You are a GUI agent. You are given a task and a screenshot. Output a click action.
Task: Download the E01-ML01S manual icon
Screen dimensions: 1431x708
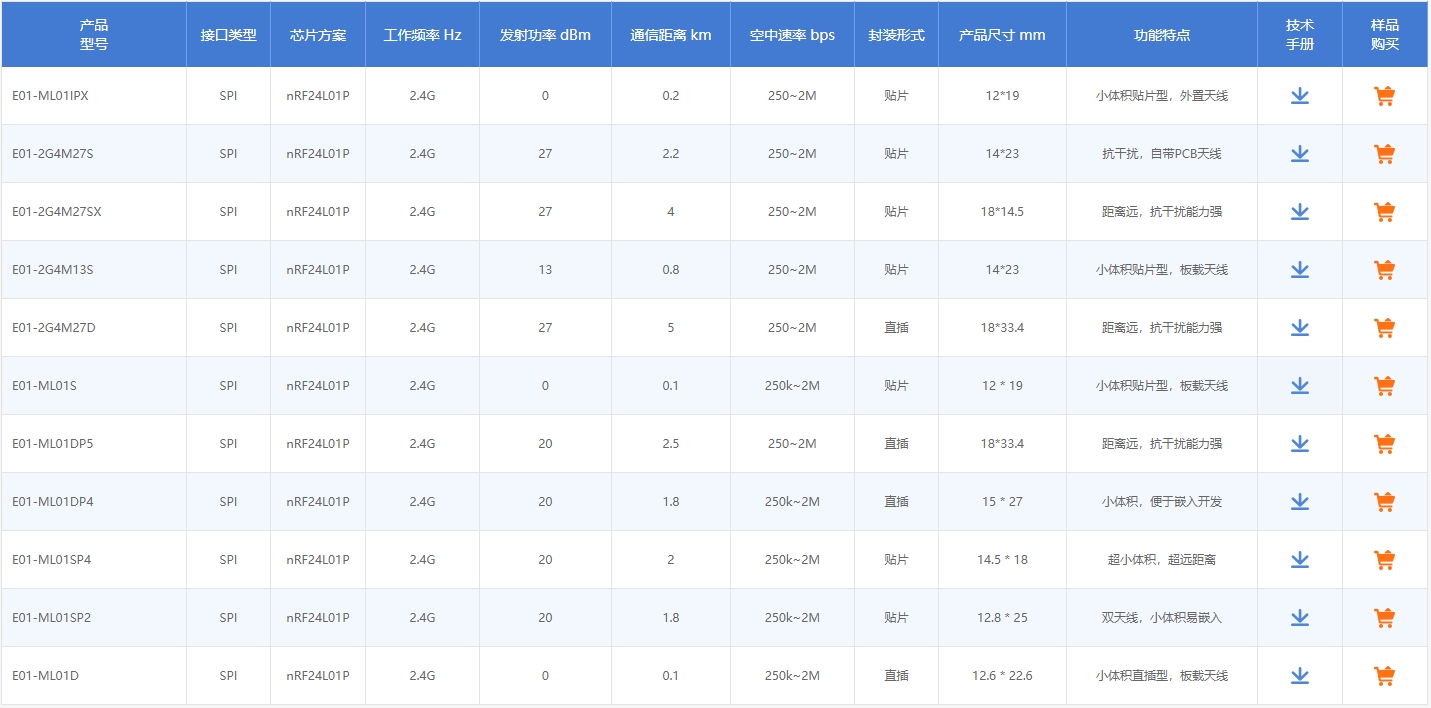(x=1299, y=385)
